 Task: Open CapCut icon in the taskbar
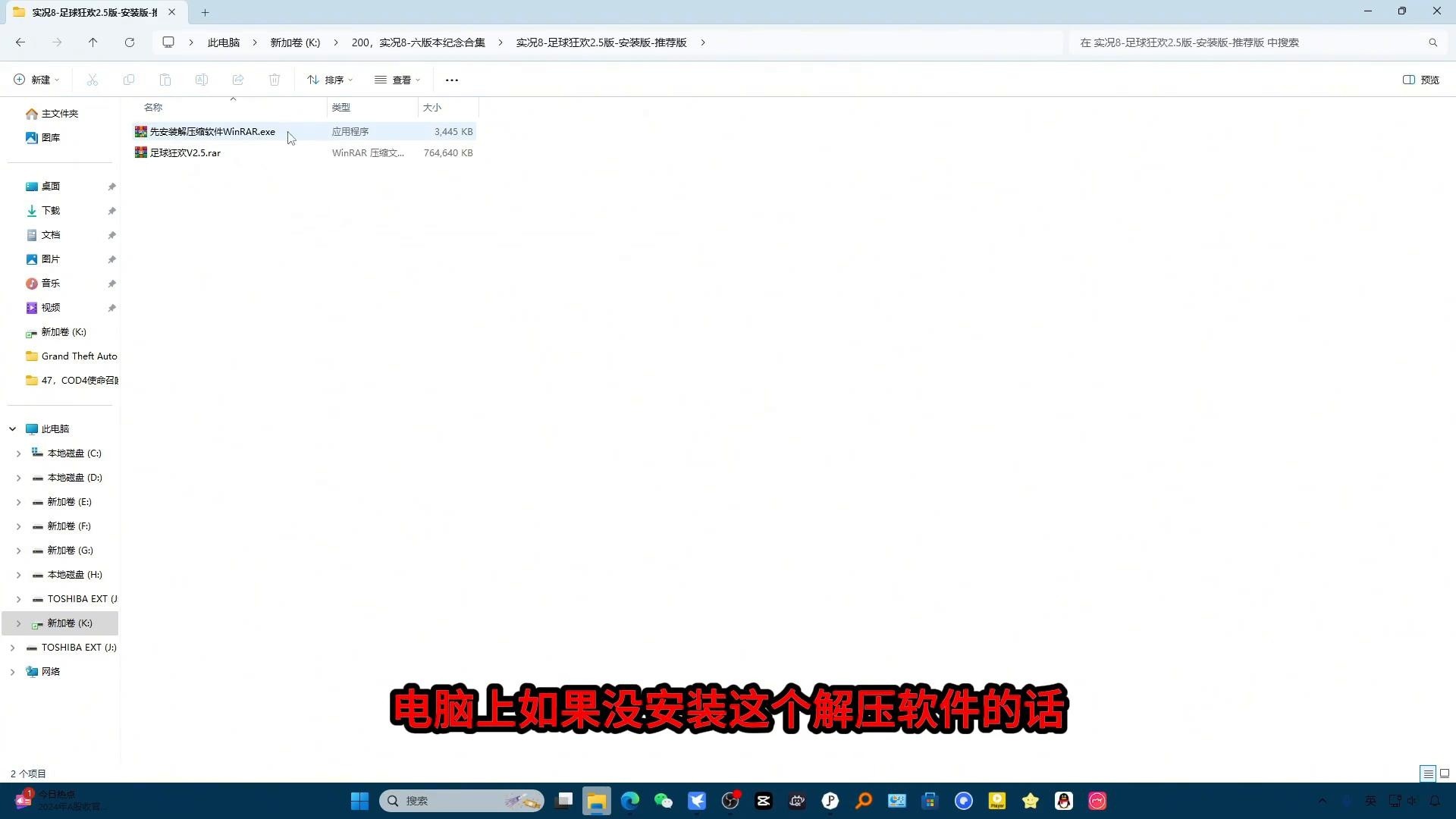pyautogui.click(x=764, y=801)
